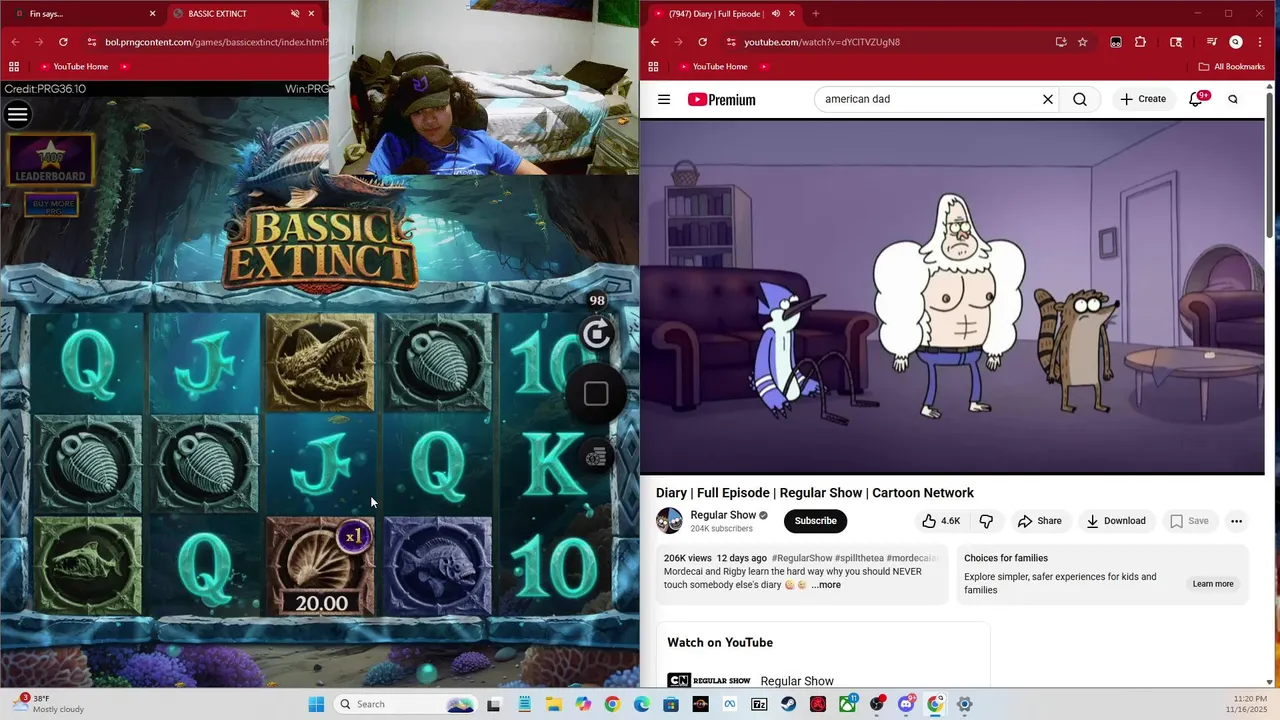Open YouTube Home bookmark in the left browser
This screenshot has width=1280, height=720.
coord(73,67)
